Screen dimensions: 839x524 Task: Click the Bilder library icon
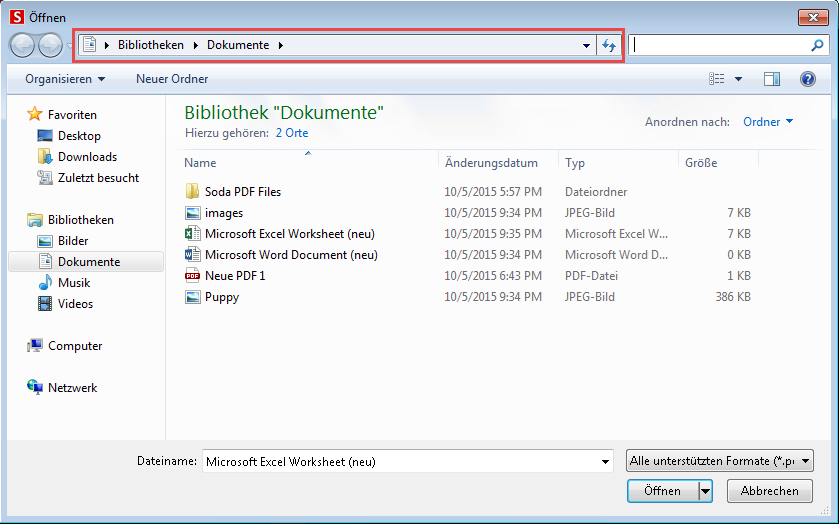pyautogui.click(x=45, y=241)
